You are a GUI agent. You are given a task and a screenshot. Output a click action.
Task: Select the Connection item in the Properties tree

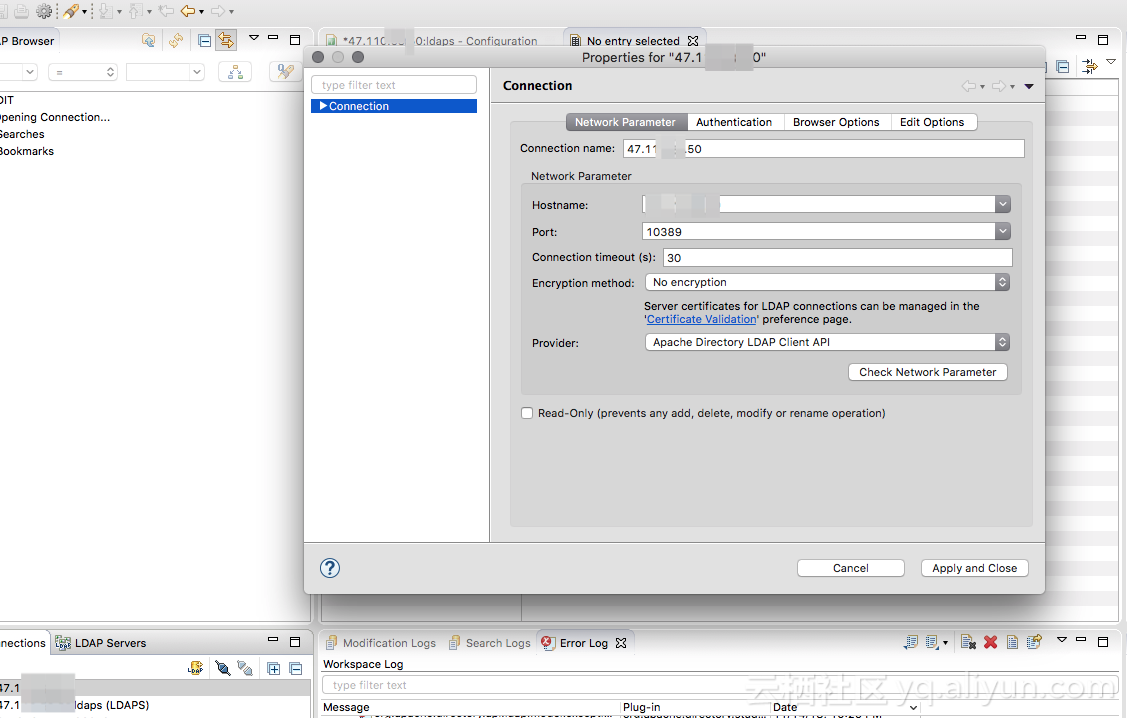coord(394,106)
